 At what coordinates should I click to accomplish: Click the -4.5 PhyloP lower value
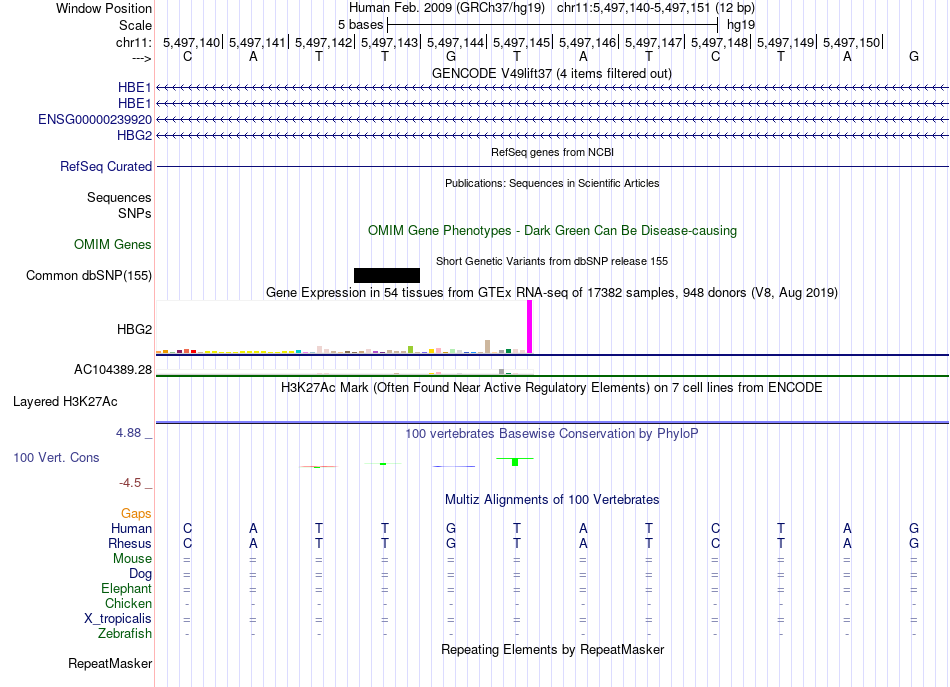click(130, 483)
